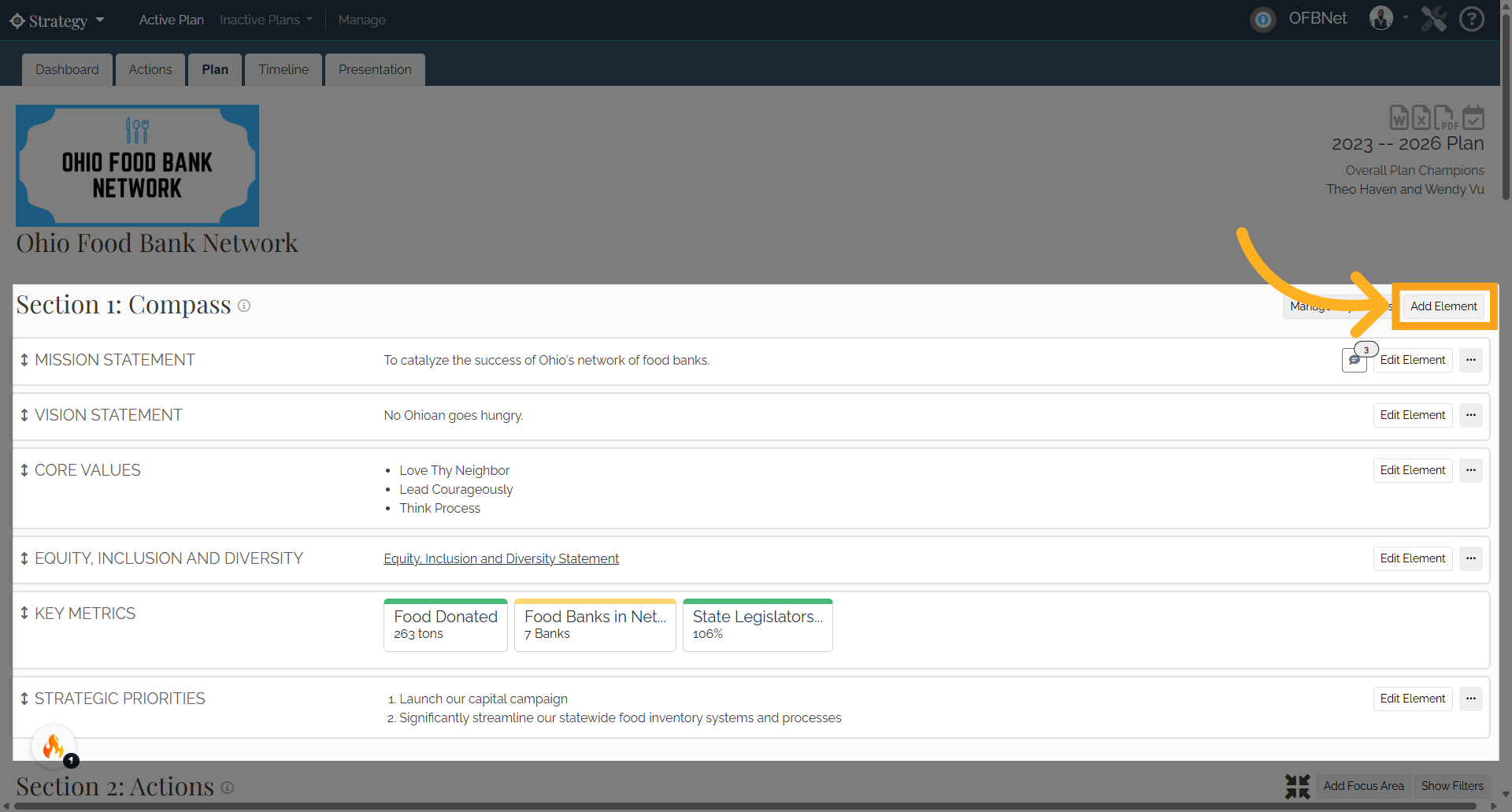Click the OFBNet badge icon

click(1263, 20)
